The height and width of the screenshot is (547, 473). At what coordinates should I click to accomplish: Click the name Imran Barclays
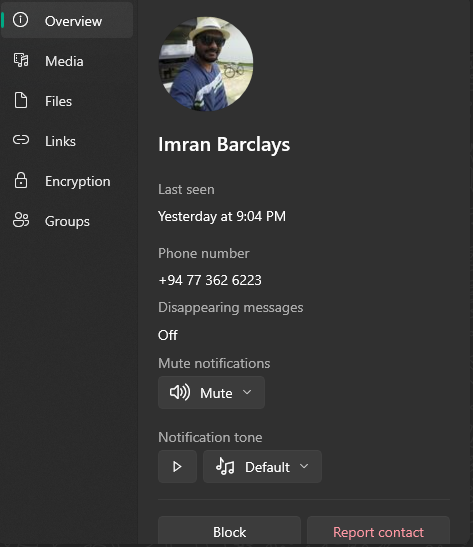224,144
